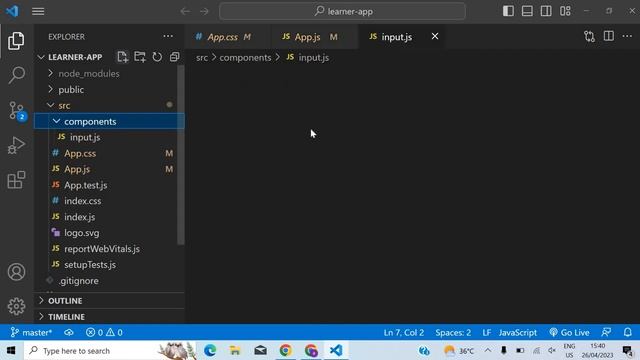Click the New File icon in Explorer
This screenshot has width=640, height=360.
[122, 57]
